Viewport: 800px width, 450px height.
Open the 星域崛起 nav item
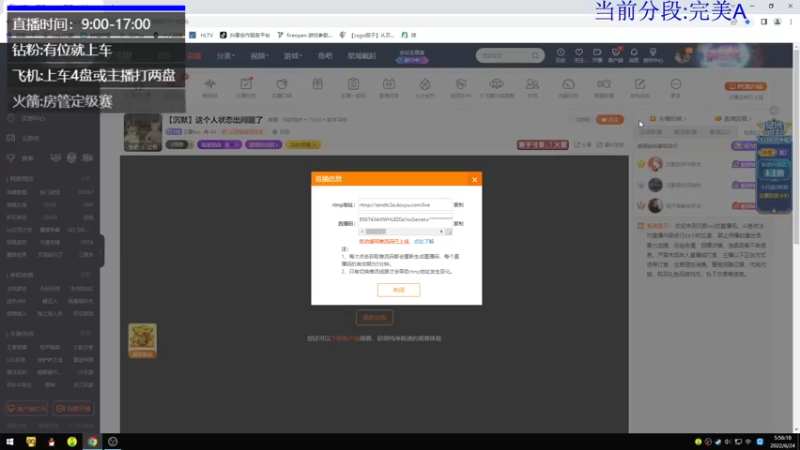[x=362, y=56]
